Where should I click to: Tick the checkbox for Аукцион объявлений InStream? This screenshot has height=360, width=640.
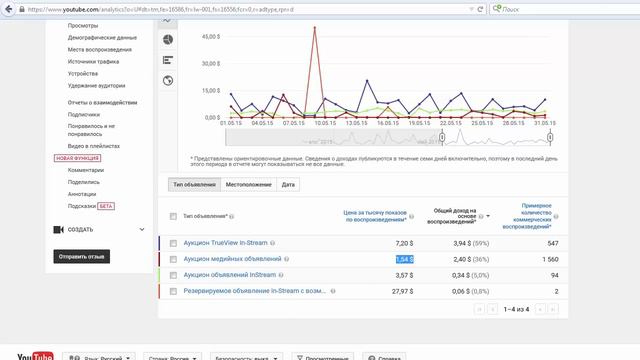click(173, 275)
